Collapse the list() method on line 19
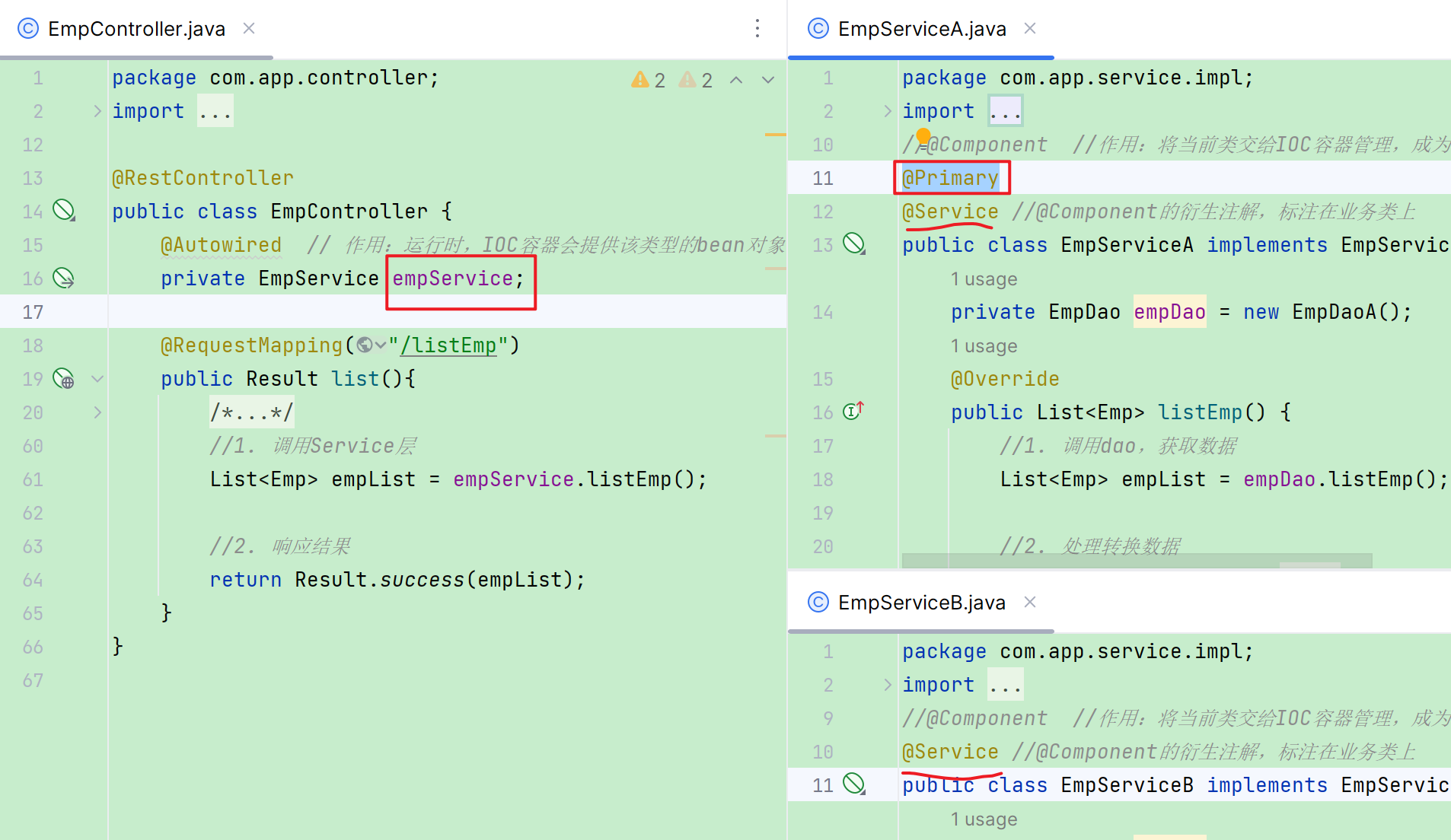Screen dimensions: 1451x840 coord(97,378)
